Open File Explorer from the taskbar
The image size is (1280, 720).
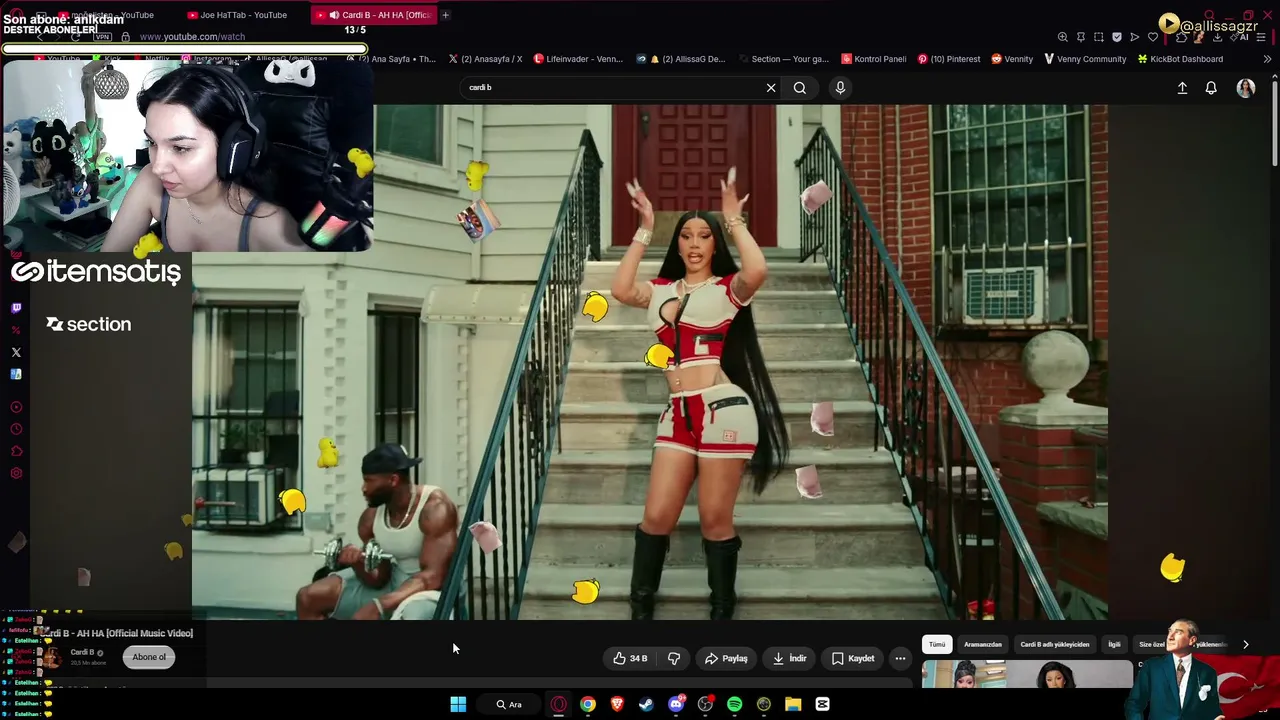[x=793, y=704]
